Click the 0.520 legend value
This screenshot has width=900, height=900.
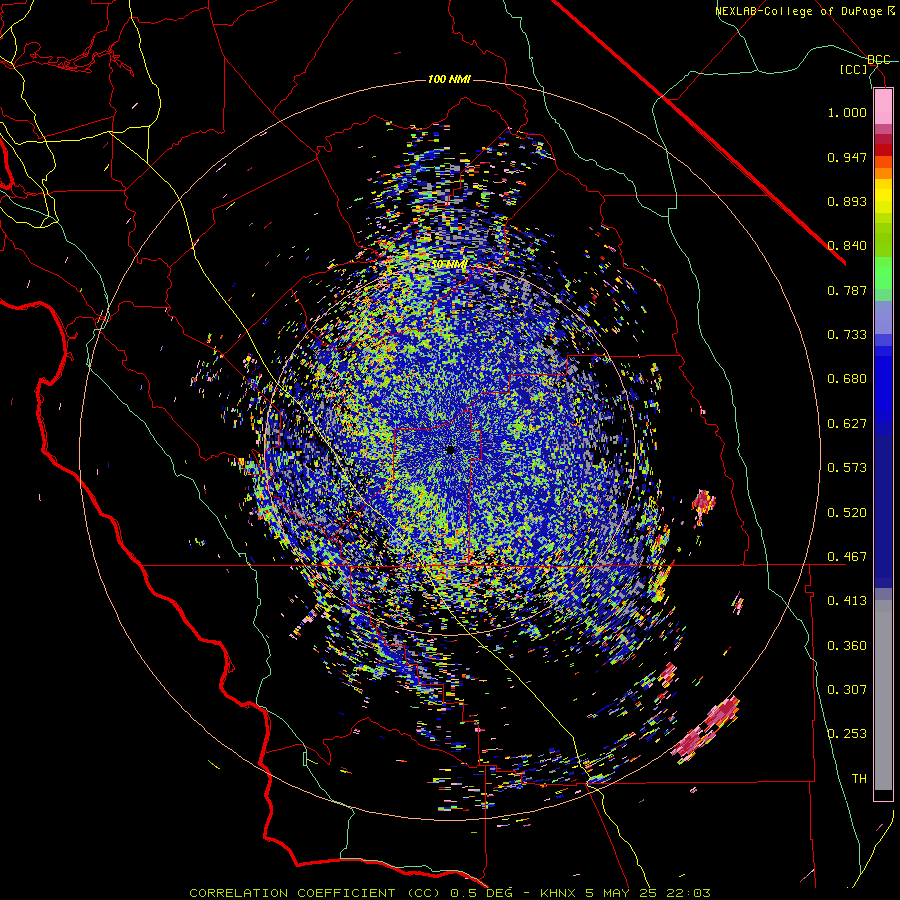pos(847,513)
